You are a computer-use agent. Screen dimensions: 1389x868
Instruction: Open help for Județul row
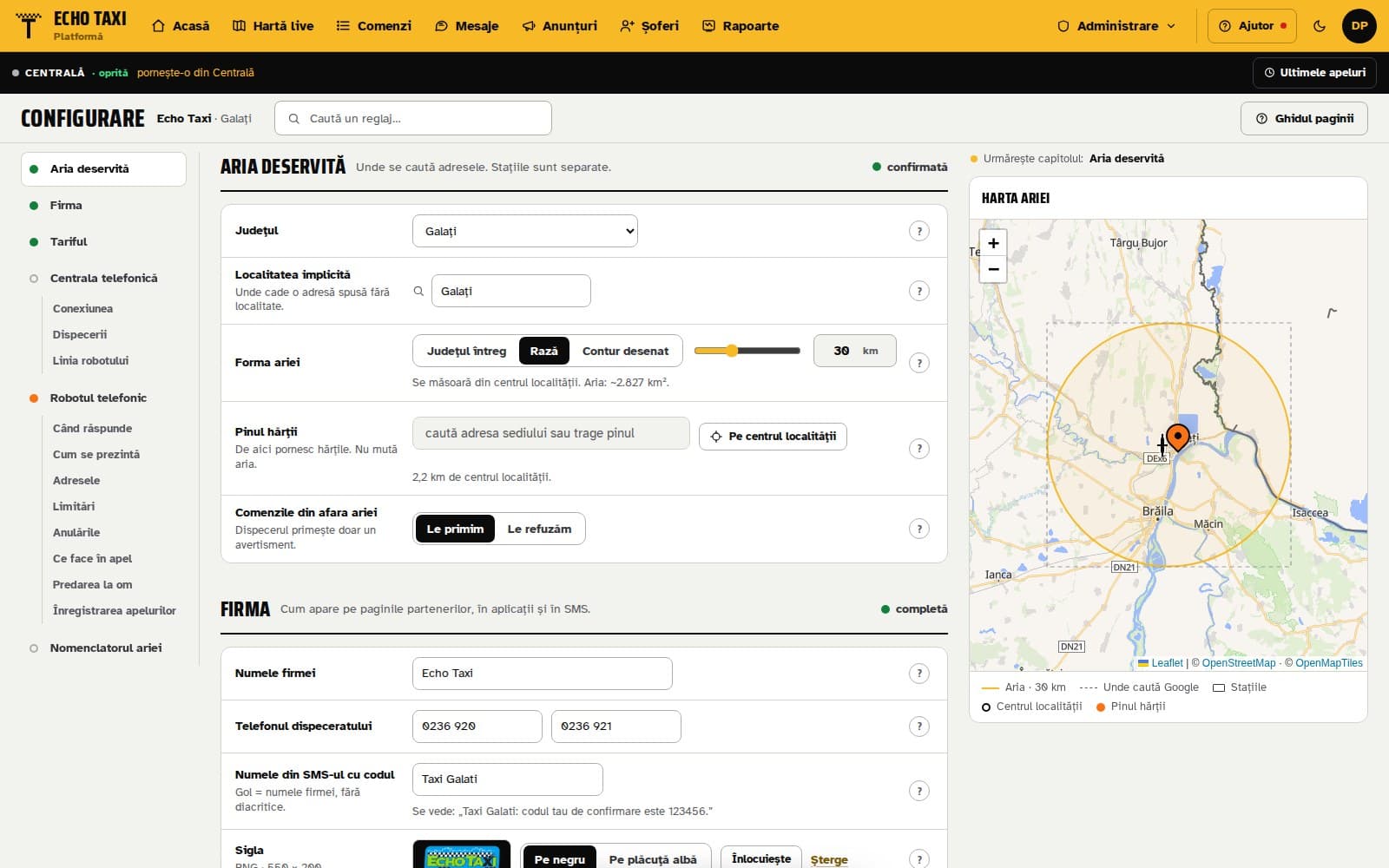pos(919,231)
